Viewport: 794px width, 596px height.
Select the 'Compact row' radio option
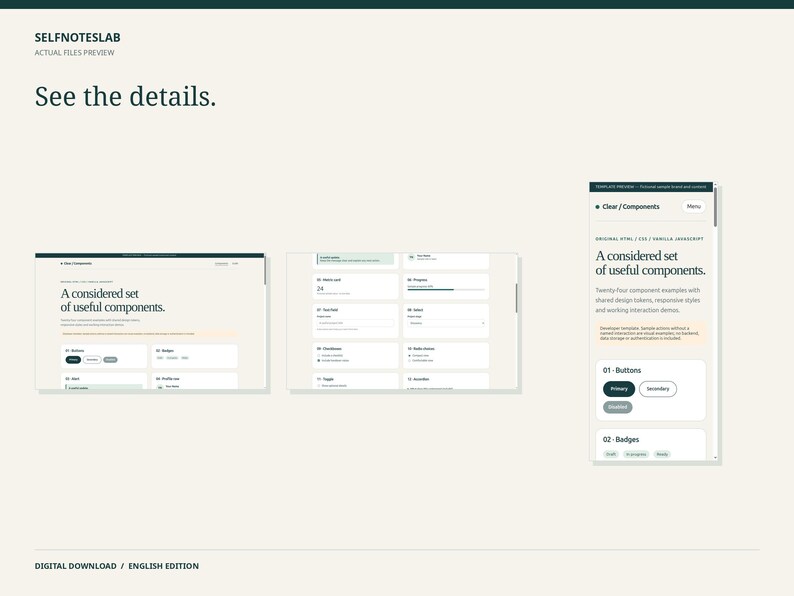pyautogui.click(x=409, y=355)
